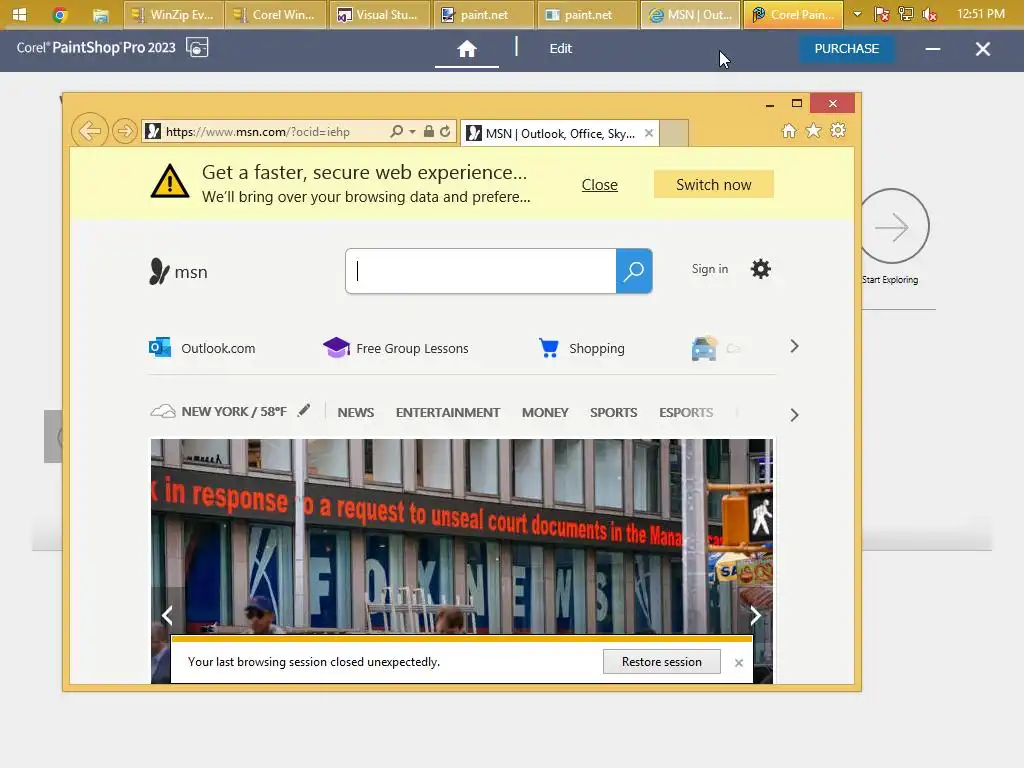Edit the location with the pencil icon

[304, 410]
